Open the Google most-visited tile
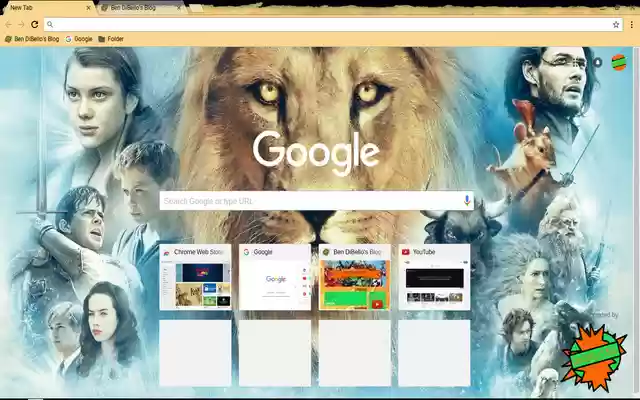Screen dimensions: 640x400 [x=275, y=277]
